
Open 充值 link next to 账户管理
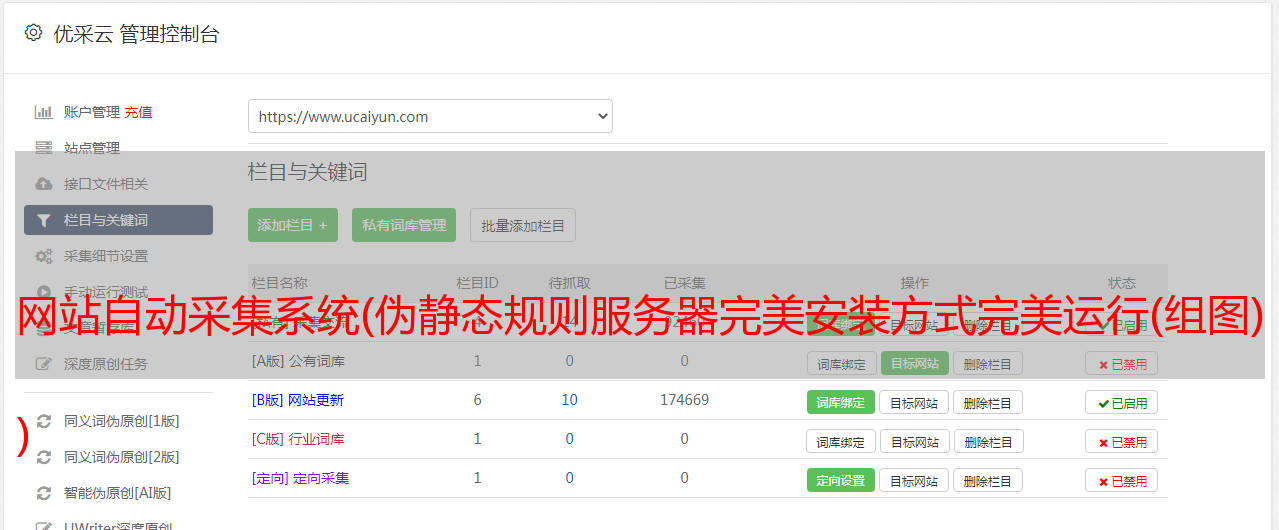point(139,112)
